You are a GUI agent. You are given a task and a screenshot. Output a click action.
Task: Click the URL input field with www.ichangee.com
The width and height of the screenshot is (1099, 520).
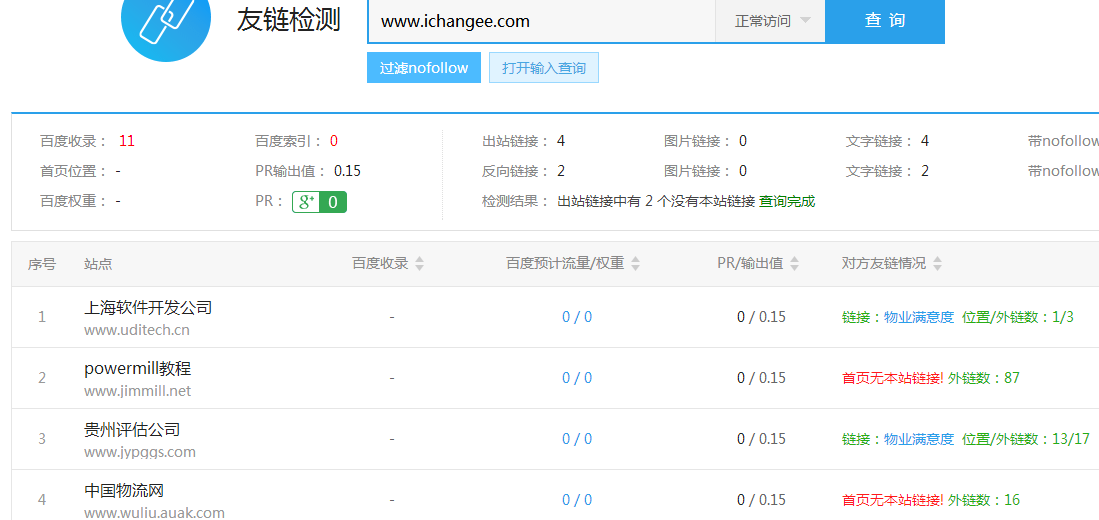point(540,21)
